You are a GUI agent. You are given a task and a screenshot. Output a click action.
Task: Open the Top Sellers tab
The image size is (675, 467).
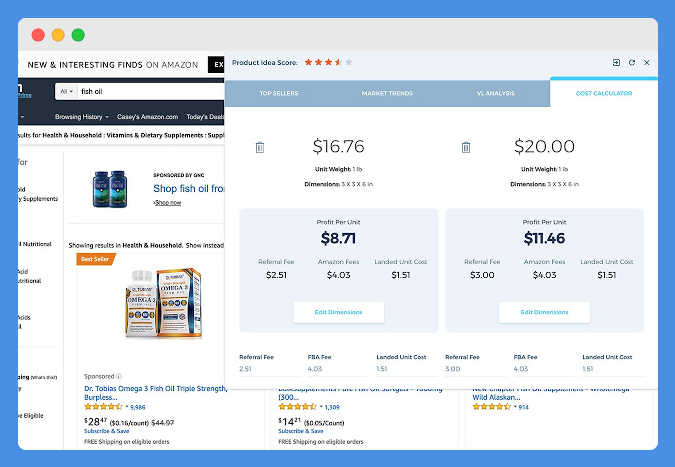coord(279,93)
